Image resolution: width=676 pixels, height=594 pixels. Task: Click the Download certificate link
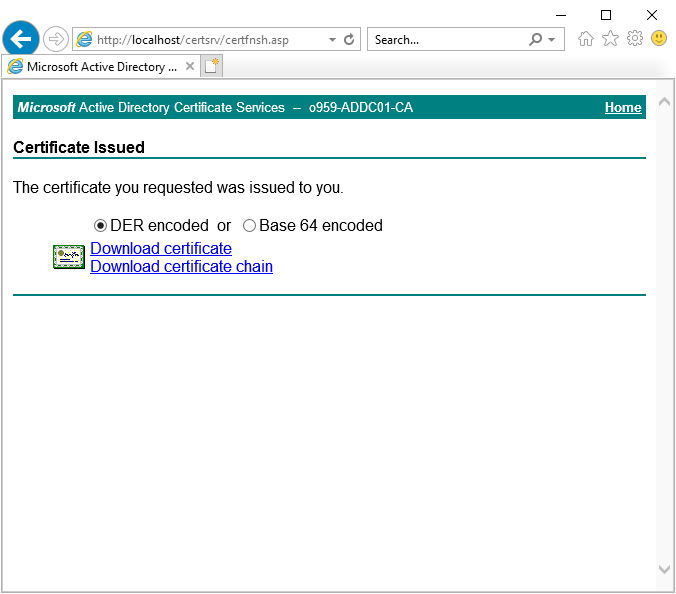(161, 248)
